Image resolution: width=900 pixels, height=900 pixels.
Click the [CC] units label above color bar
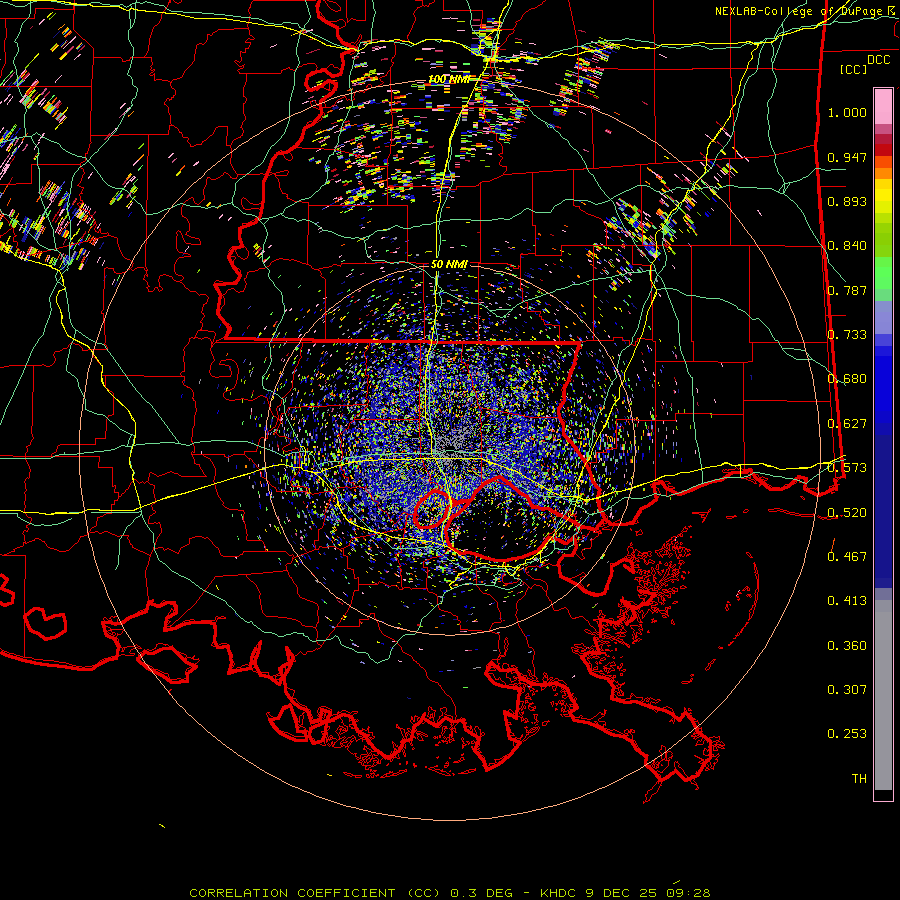click(854, 69)
